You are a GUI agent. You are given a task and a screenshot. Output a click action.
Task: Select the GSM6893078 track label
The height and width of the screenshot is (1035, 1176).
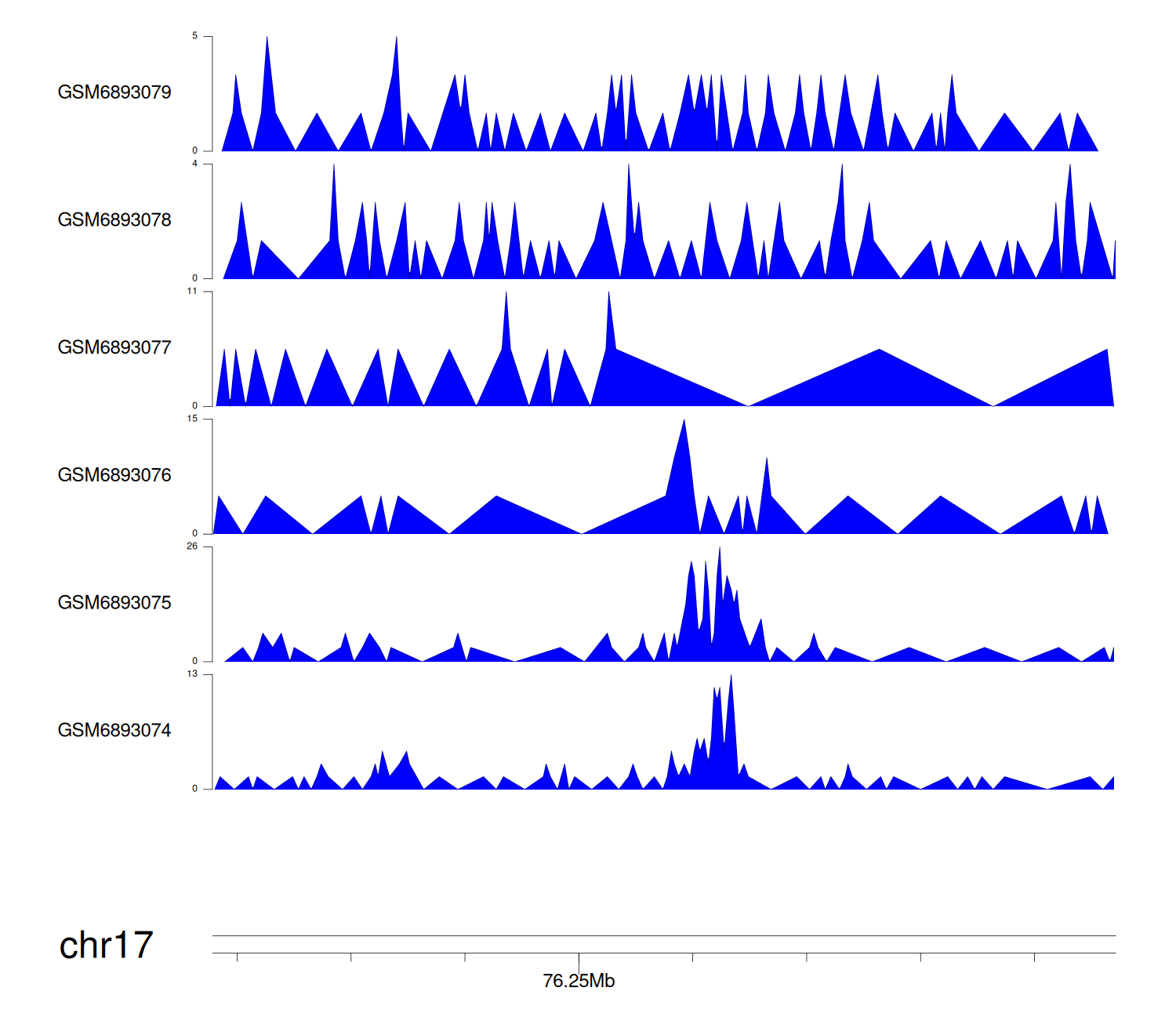point(114,220)
